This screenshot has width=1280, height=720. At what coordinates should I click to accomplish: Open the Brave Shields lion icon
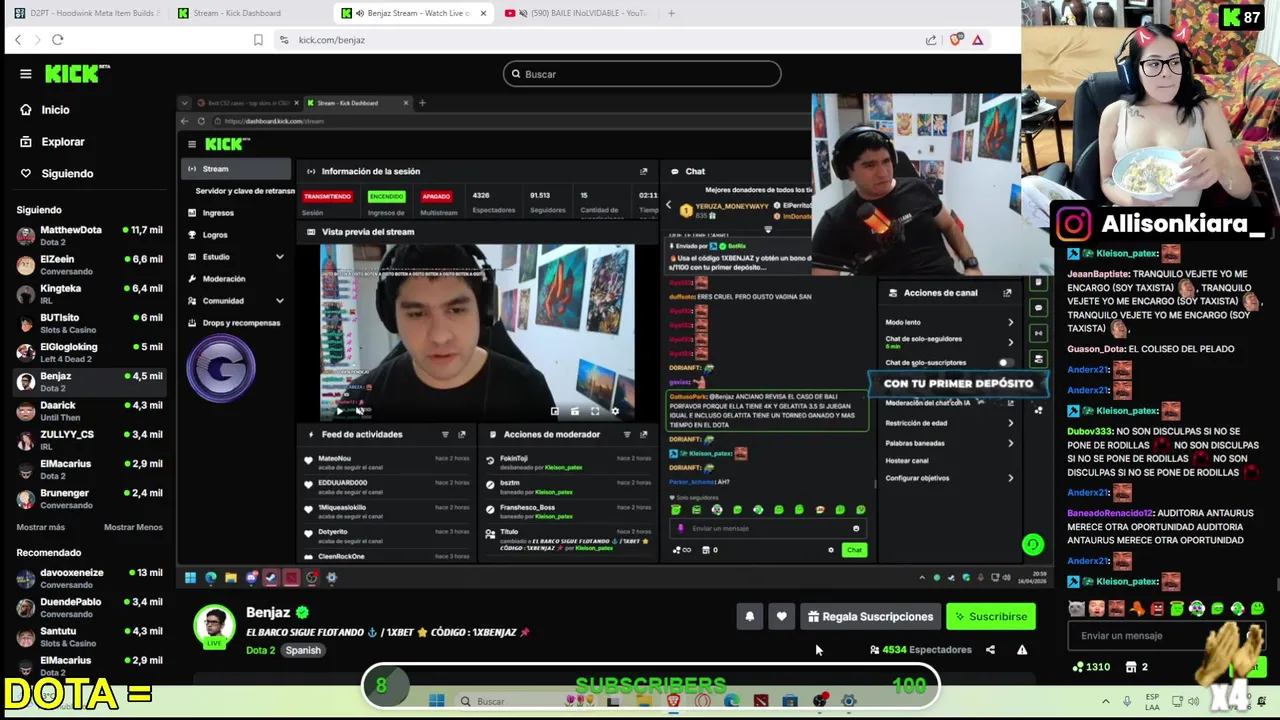pyautogui.click(x=955, y=40)
